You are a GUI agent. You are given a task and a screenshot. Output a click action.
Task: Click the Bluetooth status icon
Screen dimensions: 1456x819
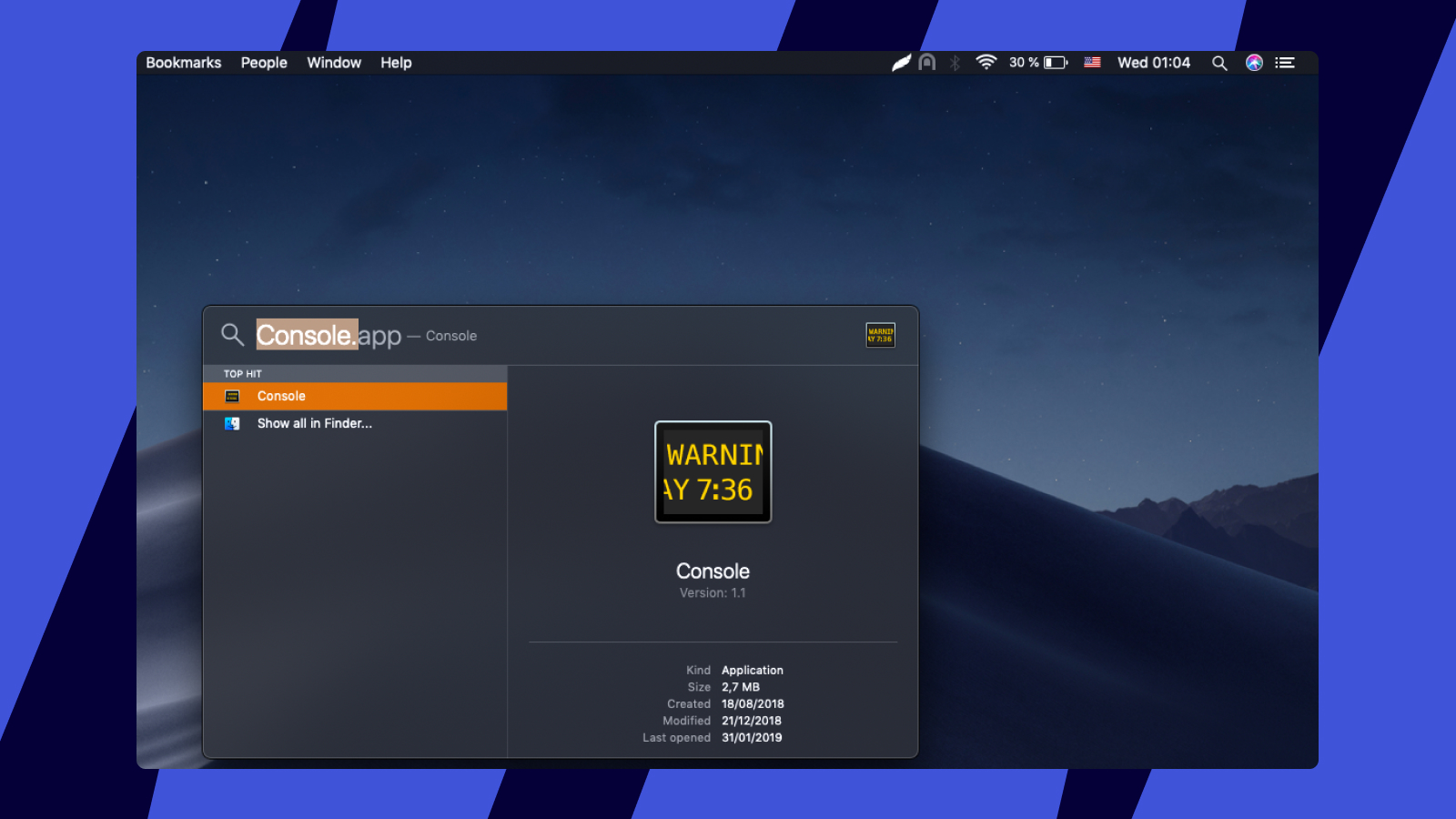[955, 63]
